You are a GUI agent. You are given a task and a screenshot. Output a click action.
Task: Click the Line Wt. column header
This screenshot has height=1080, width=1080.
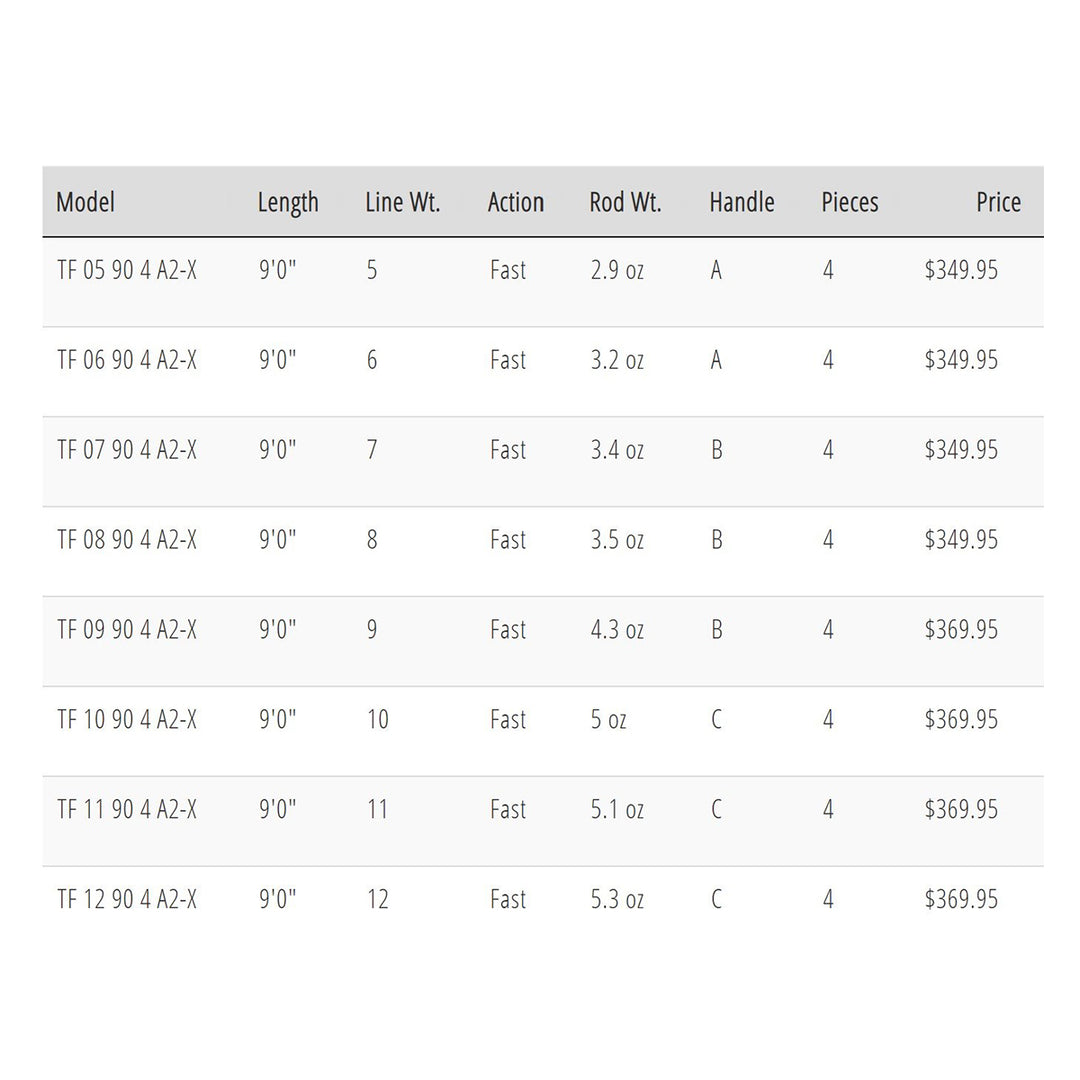point(403,202)
